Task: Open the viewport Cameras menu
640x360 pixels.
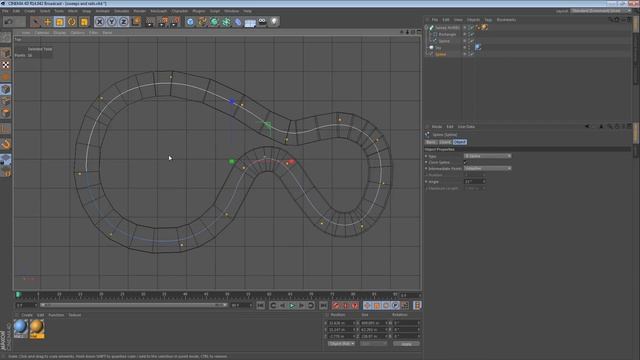Action: (42, 32)
